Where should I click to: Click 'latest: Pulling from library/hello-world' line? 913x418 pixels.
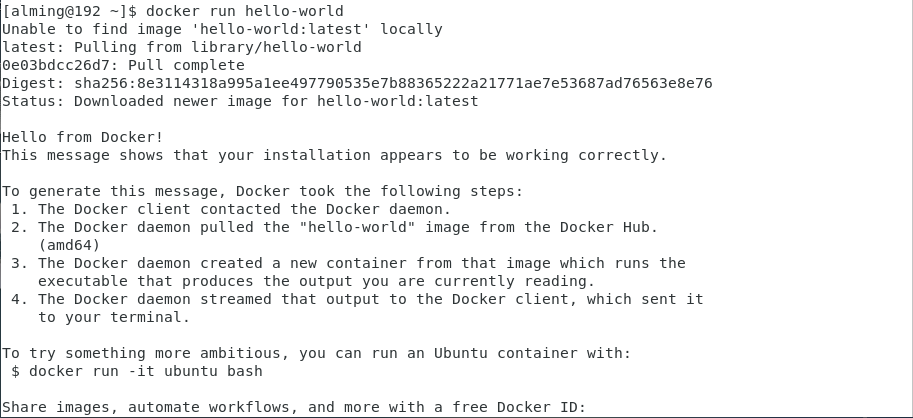pyautogui.click(x=181, y=47)
